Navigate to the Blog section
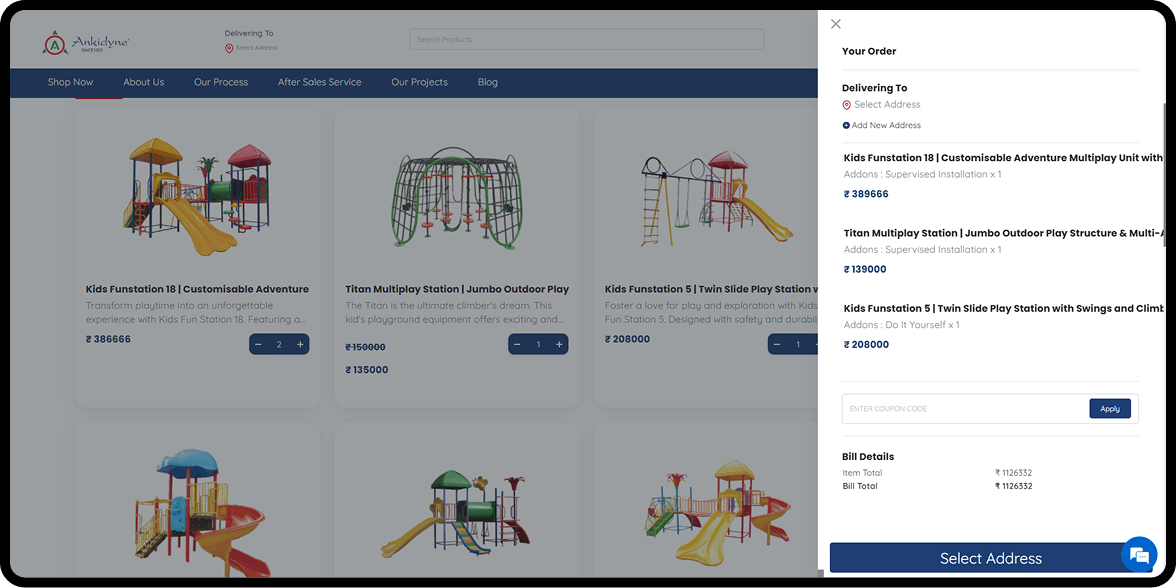Image resolution: width=1176 pixels, height=588 pixels. (488, 82)
